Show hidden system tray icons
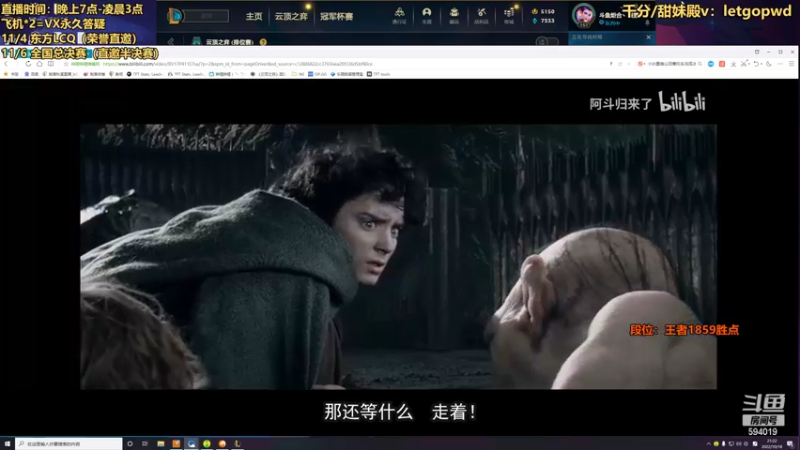The image size is (800, 450). (x=708, y=444)
